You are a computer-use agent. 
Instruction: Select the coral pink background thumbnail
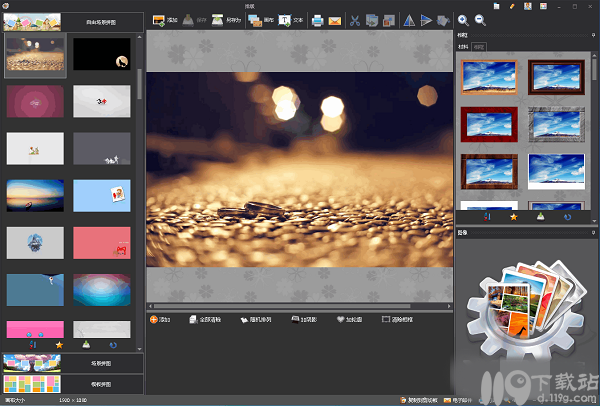pyautogui.click(x=102, y=243)
